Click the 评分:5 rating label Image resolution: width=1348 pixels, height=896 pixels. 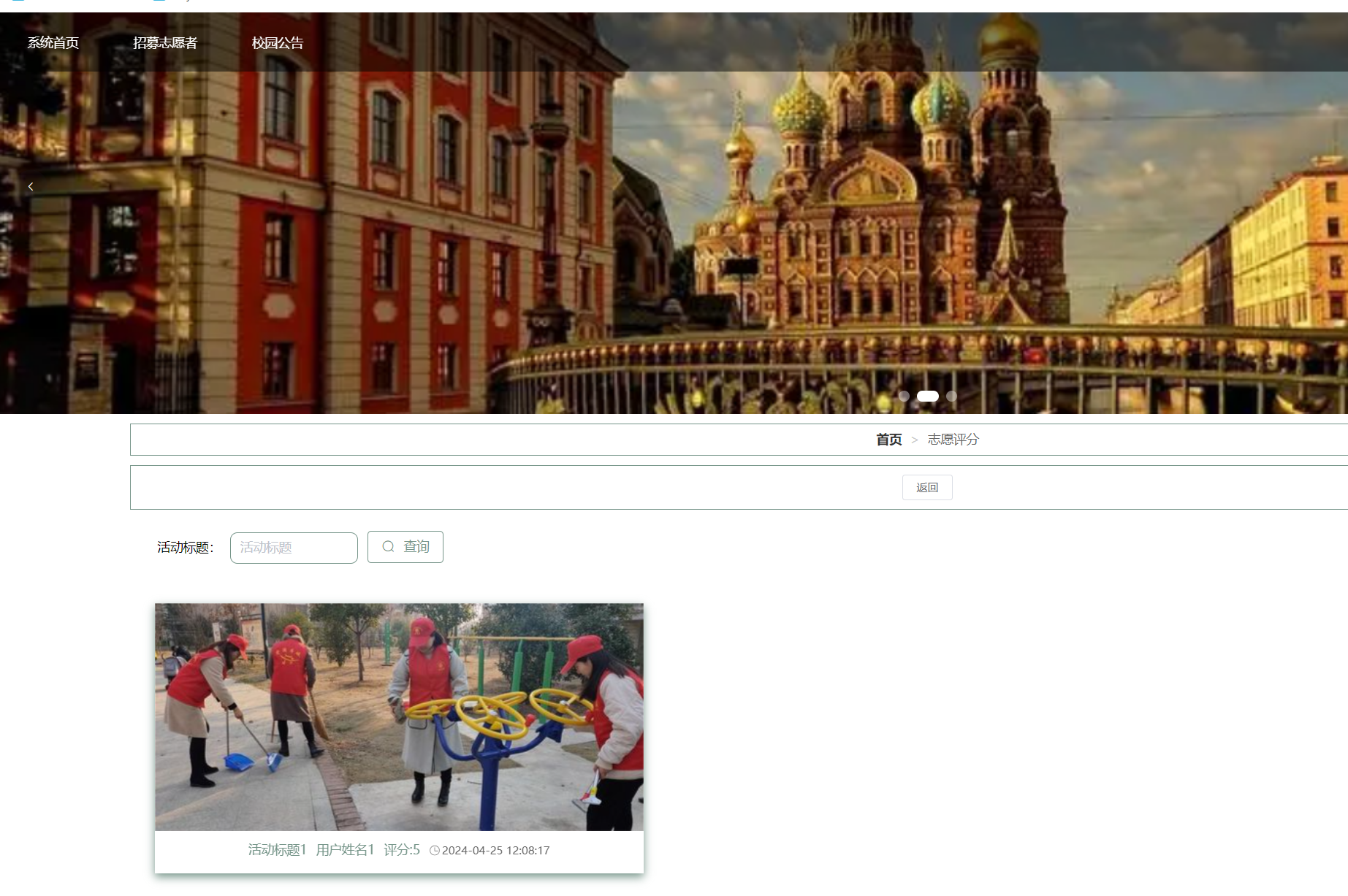click(402, 850)
